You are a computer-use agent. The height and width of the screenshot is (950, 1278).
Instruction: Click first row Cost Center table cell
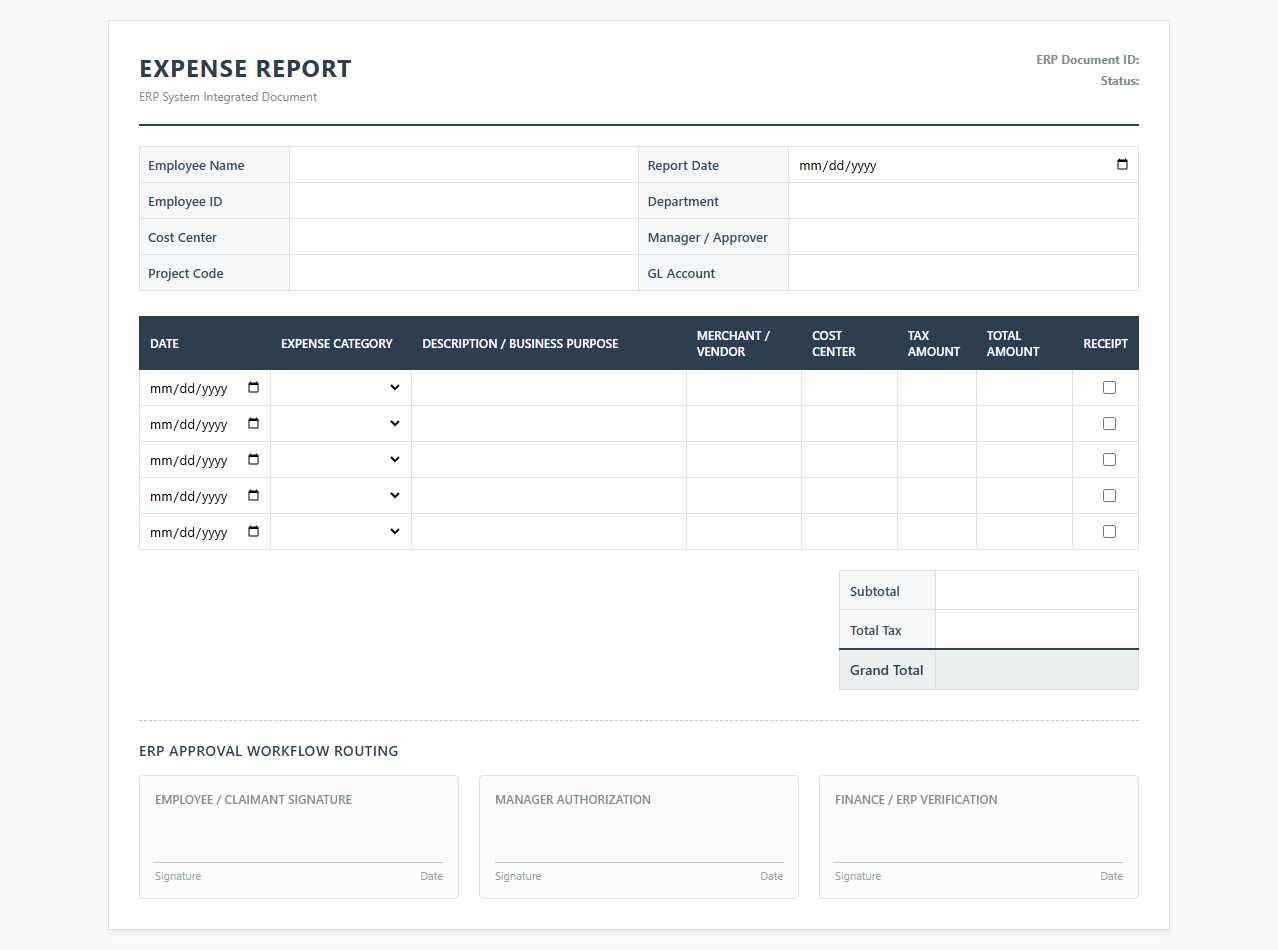click(850, 388)
